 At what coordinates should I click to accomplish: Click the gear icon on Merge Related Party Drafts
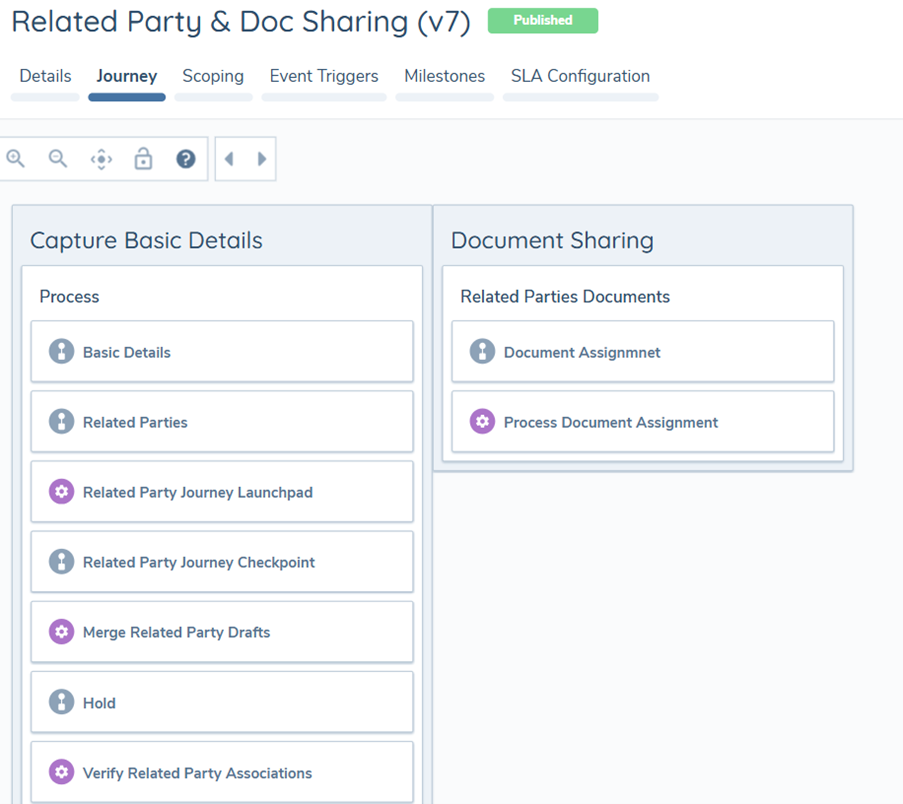[x=62, y=632]
